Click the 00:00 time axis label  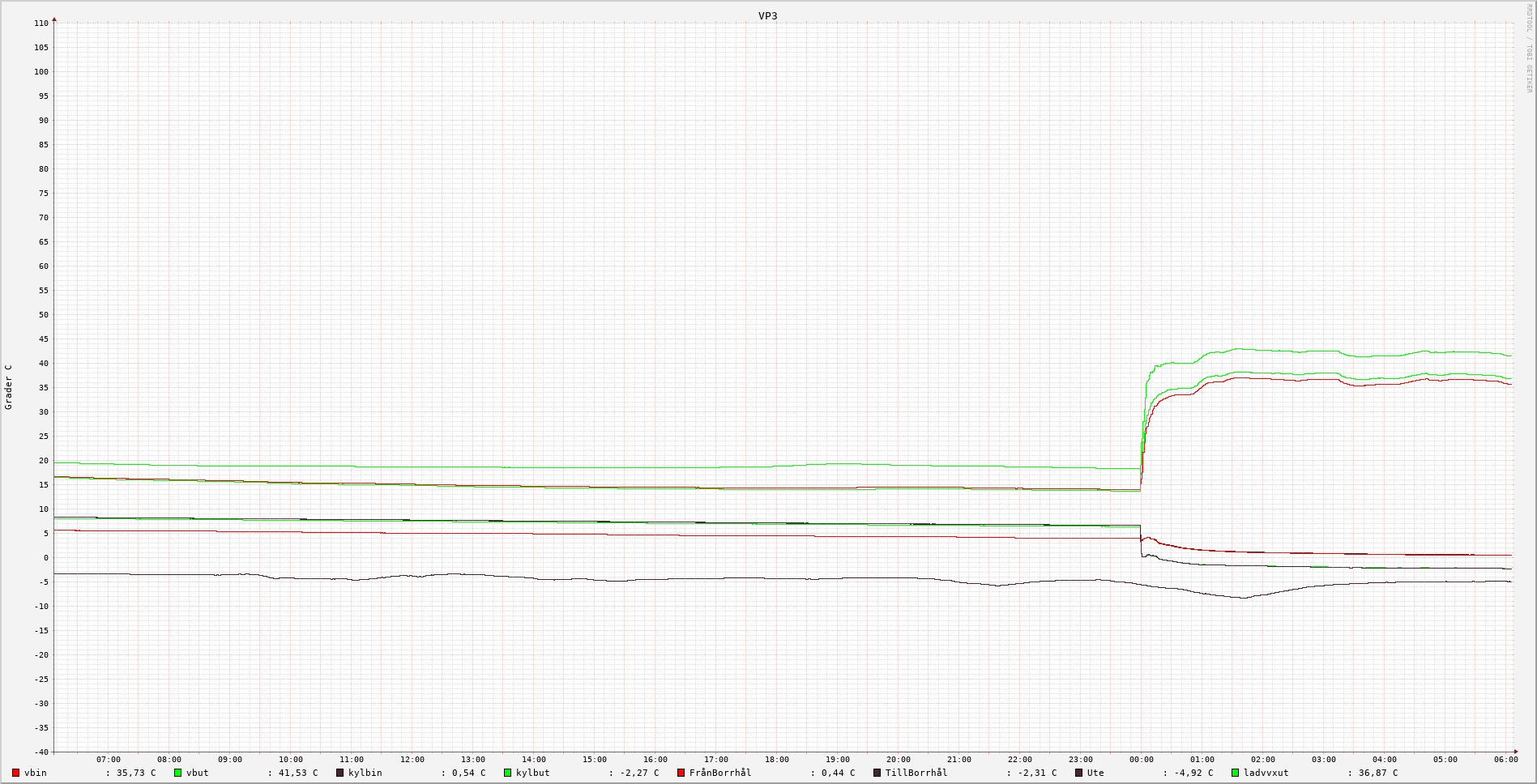pyautogui.click(x=1141, y=760)
